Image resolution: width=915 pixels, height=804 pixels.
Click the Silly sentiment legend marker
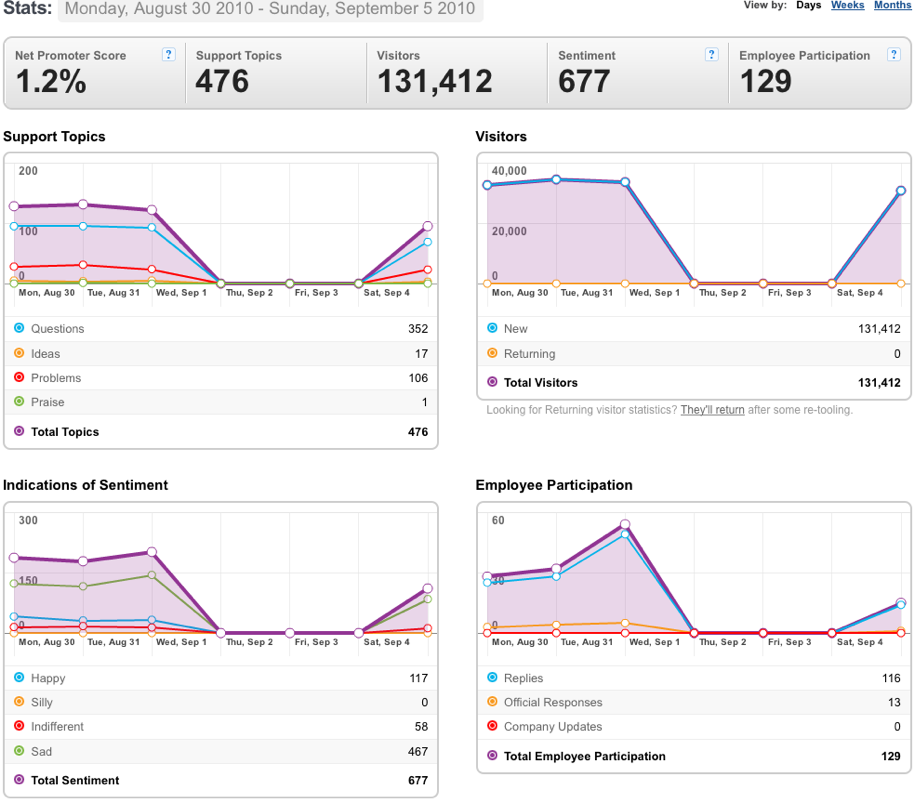[19, 701]
